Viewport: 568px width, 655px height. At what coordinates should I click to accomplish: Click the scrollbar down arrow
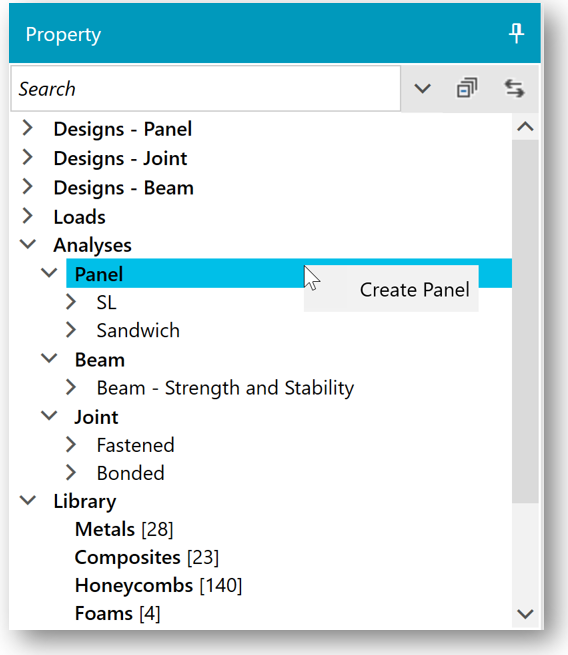pyautogui.click(x=525, y=614)
